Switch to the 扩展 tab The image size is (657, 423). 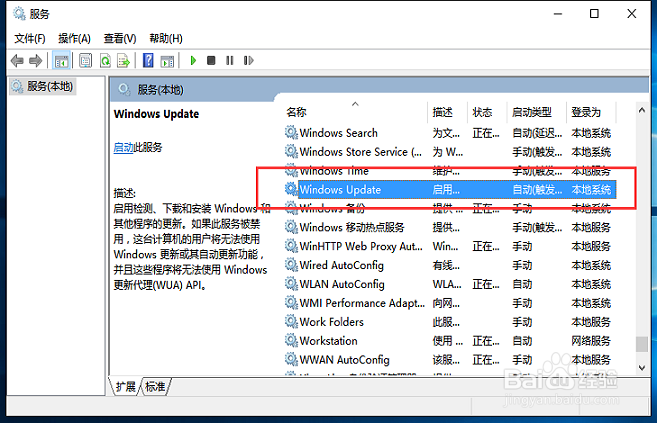[125, 387]
